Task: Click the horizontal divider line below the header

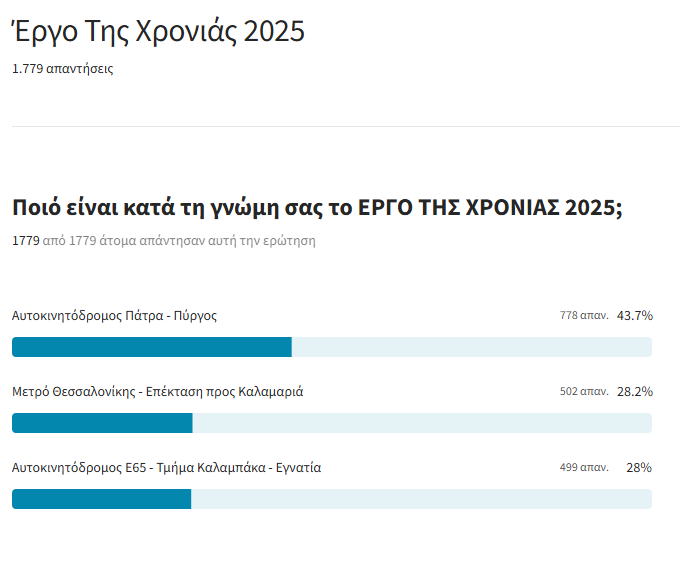Action: point(340,127)
